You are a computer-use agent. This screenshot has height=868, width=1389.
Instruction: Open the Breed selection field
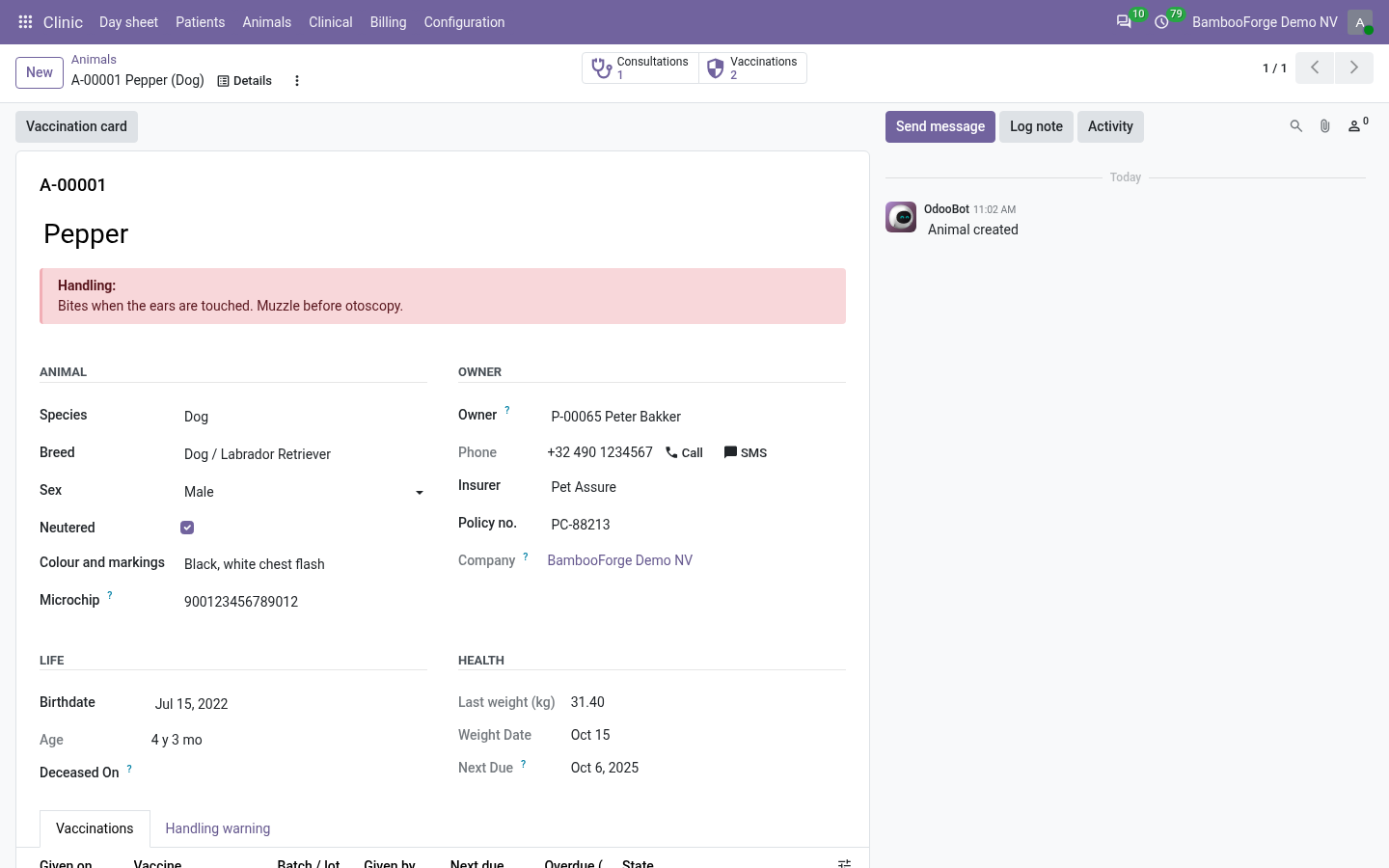click(304, 454)
